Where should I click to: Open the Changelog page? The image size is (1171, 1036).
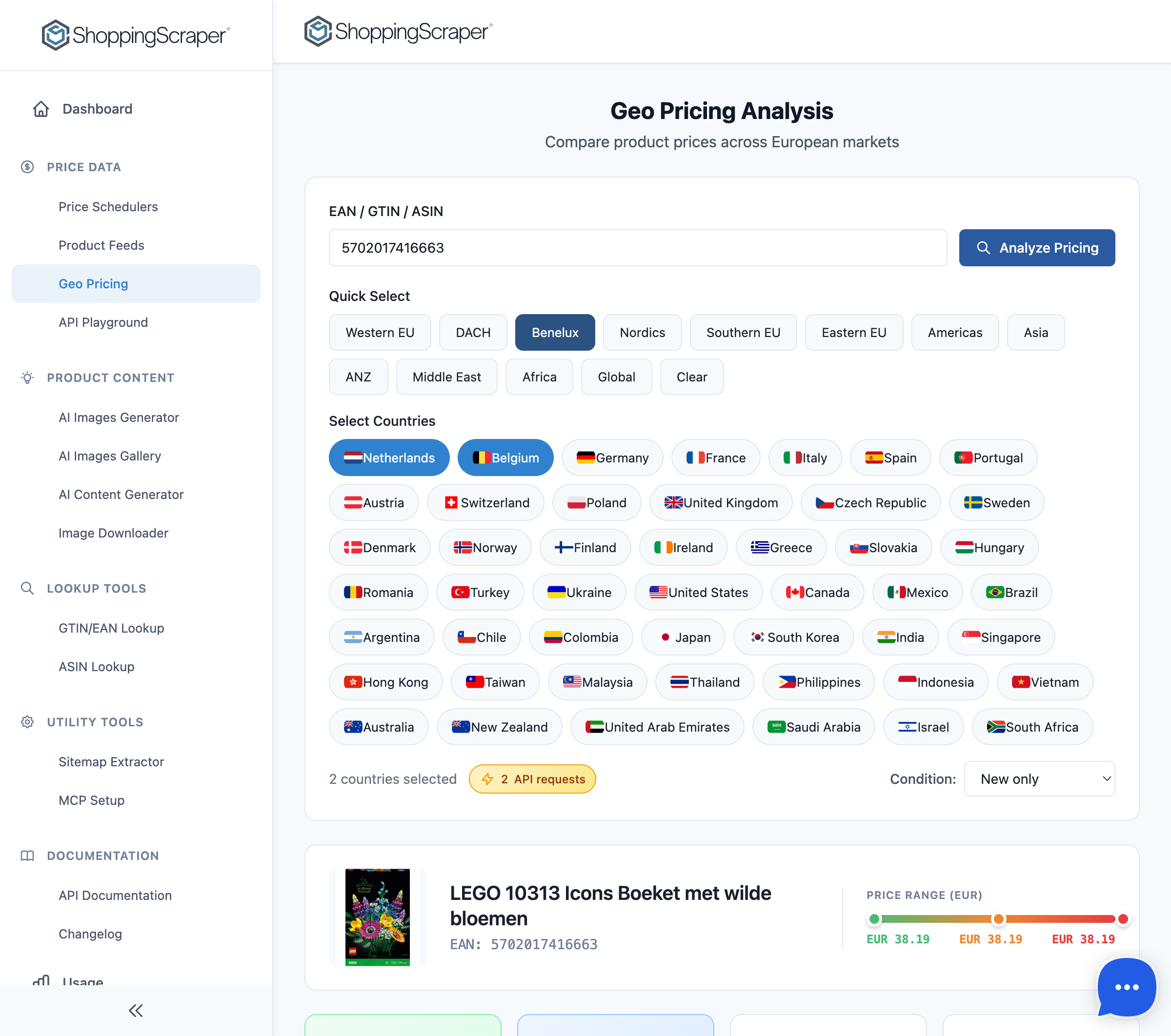tap(90, 934)
